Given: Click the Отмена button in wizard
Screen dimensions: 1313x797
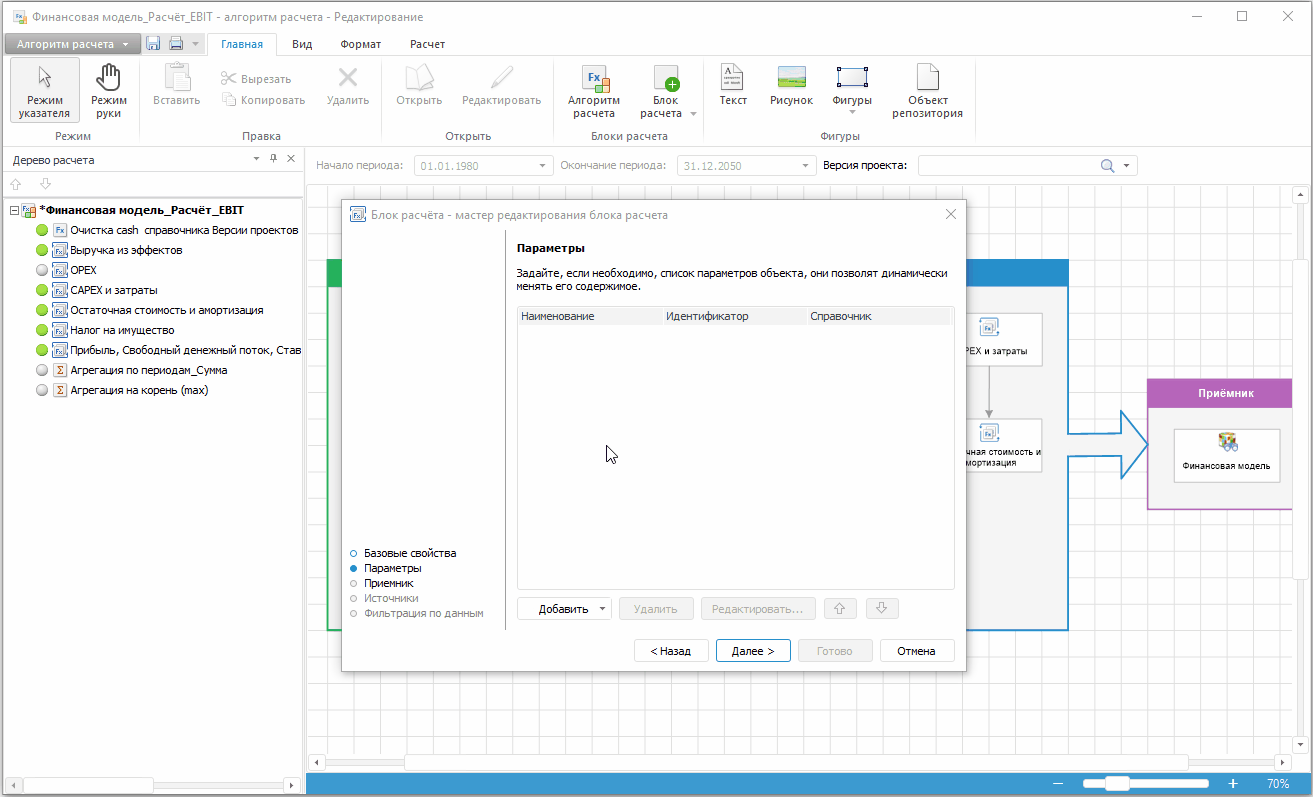Looking at the screenshot, I should 916,651.
